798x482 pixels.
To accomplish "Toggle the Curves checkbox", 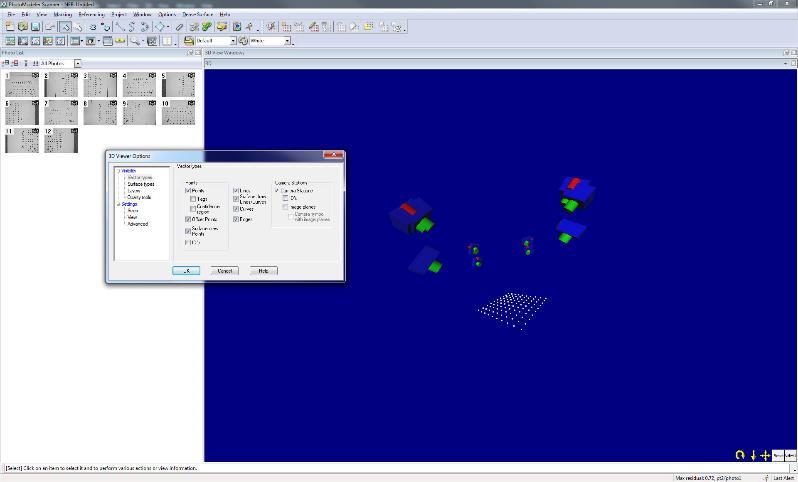I will point(236,209).
